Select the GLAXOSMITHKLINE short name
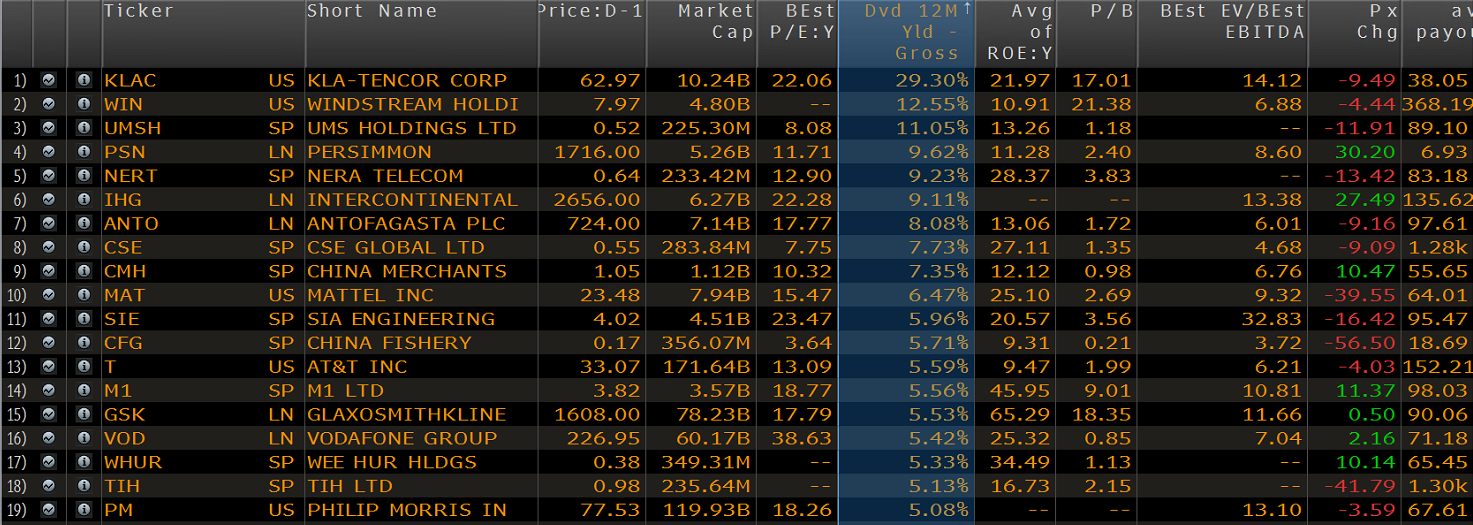This screenshot has width=1473, height=525. [407, 414]
